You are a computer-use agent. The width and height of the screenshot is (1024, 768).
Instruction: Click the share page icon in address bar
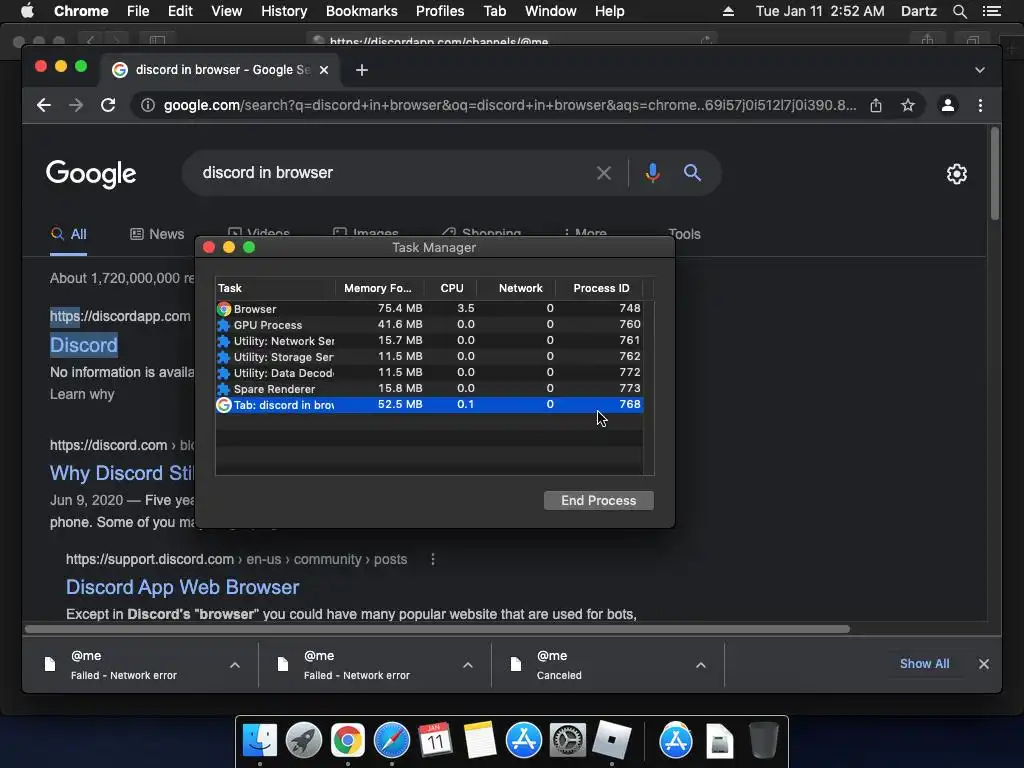click(x=876, y=105)
